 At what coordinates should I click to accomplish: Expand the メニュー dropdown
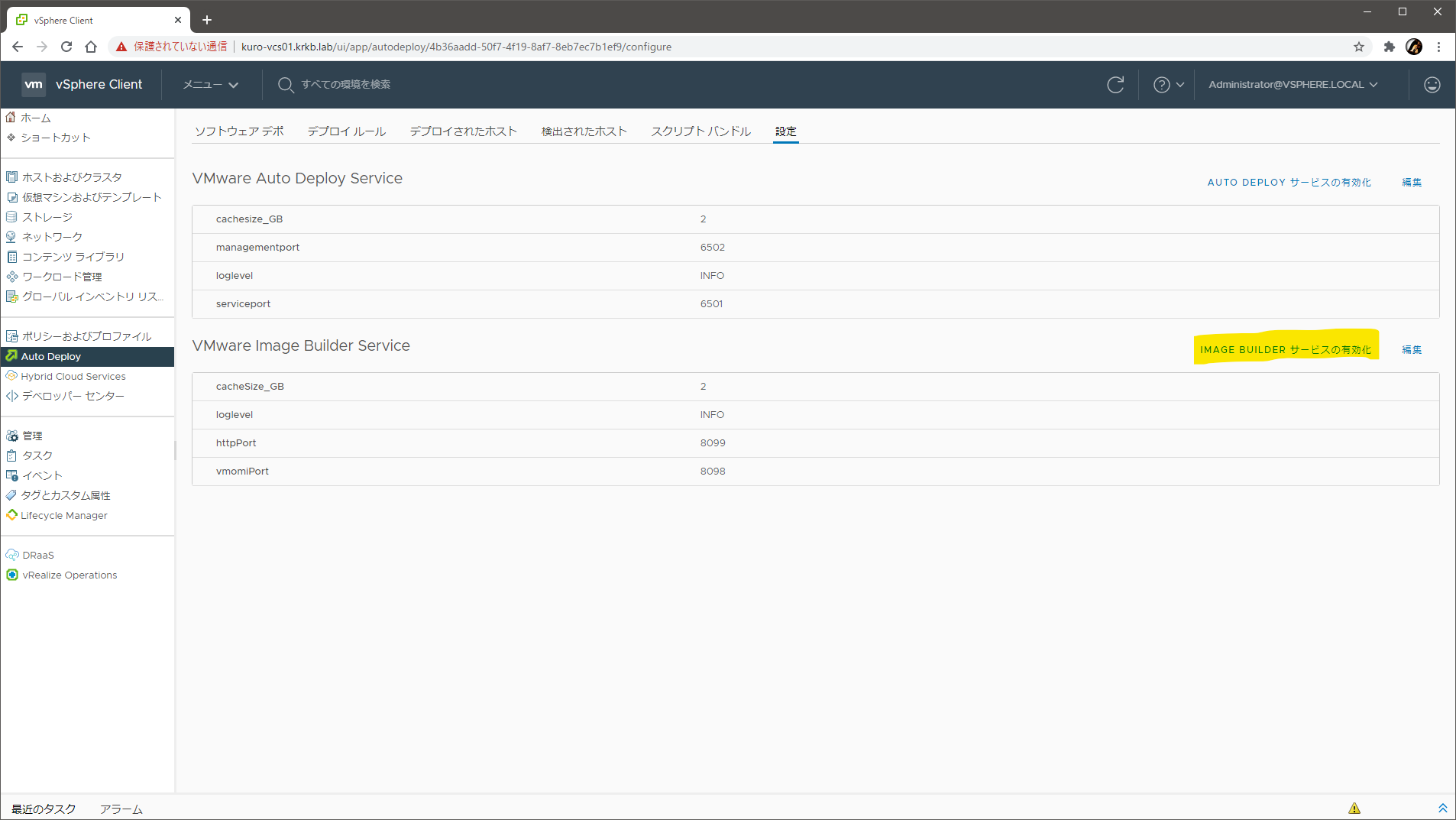click(210, 85)
